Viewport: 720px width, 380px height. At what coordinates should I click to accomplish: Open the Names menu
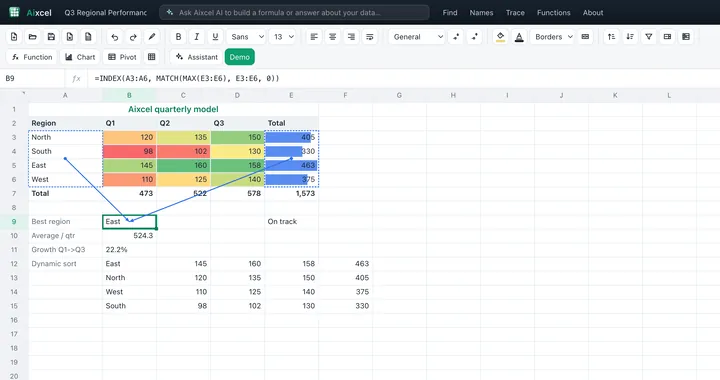[481, 12]
